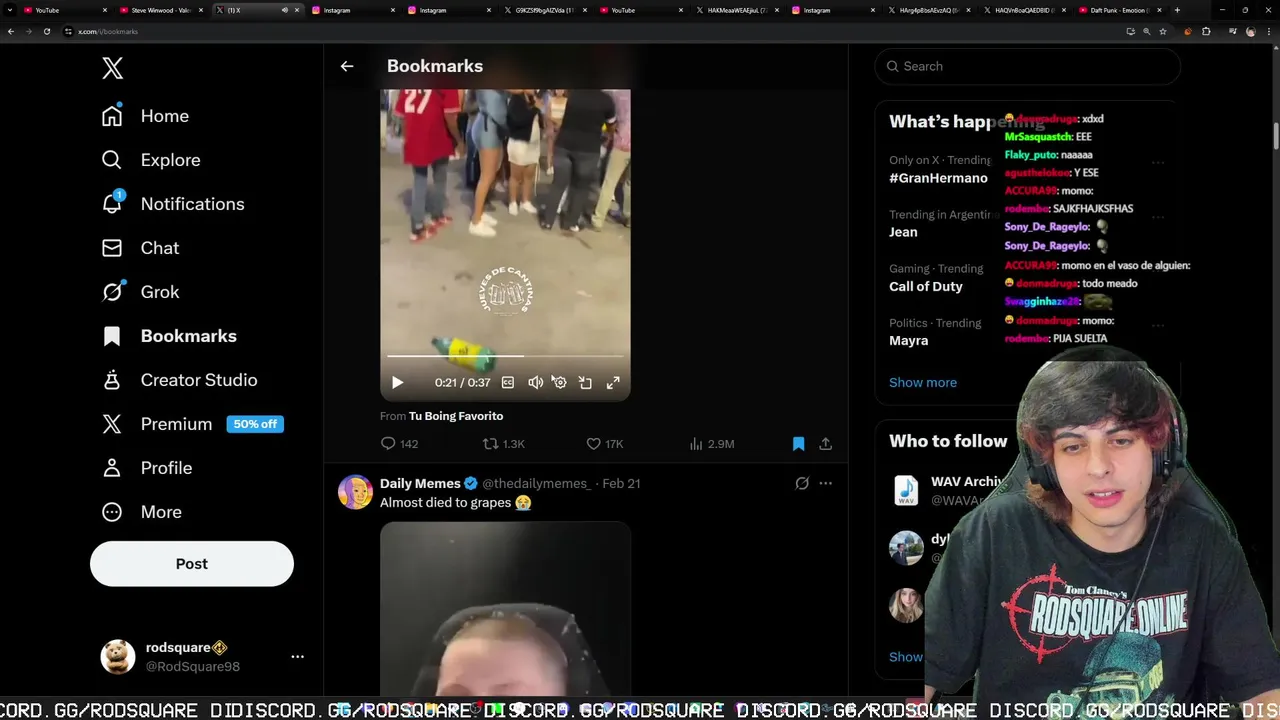
Task: Open Creator Studio
Action: [179, 380]
